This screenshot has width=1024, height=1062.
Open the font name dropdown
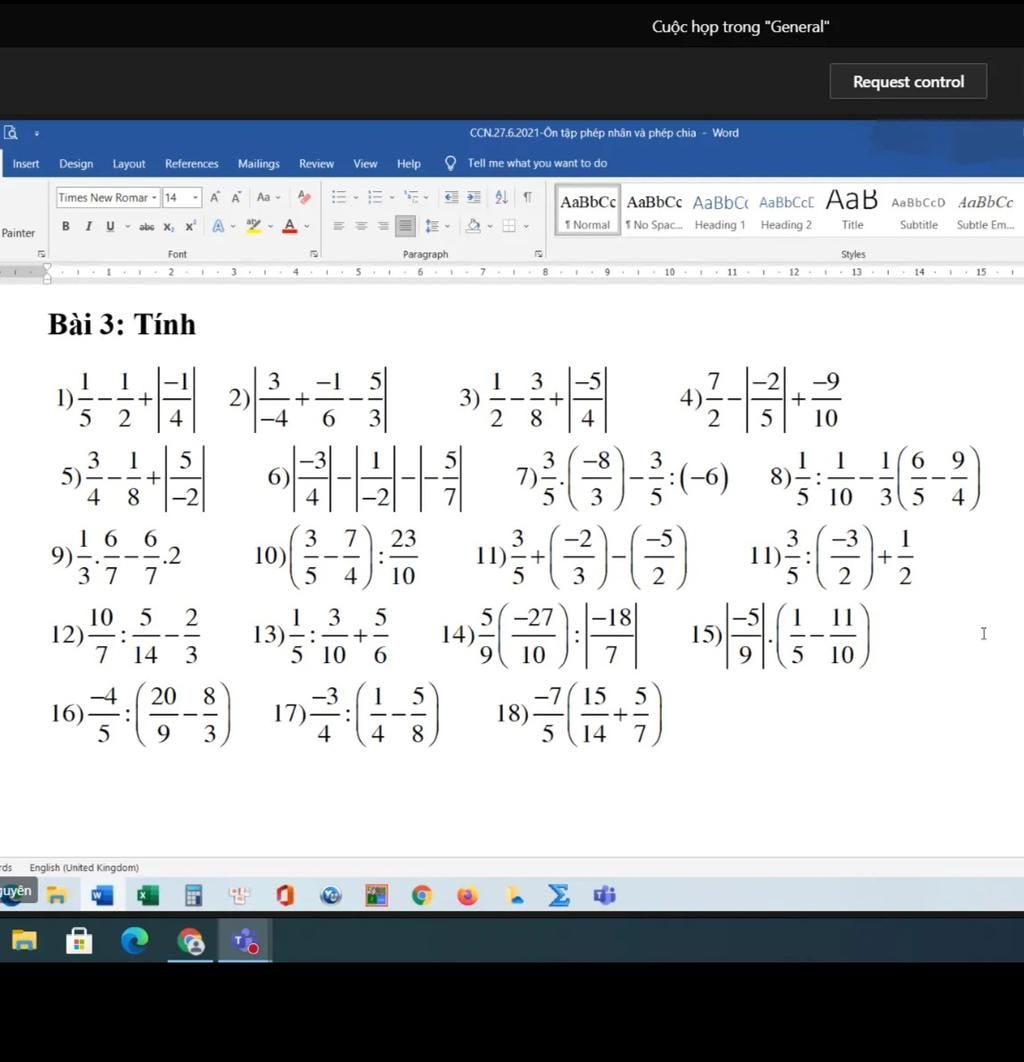[154, 198]
